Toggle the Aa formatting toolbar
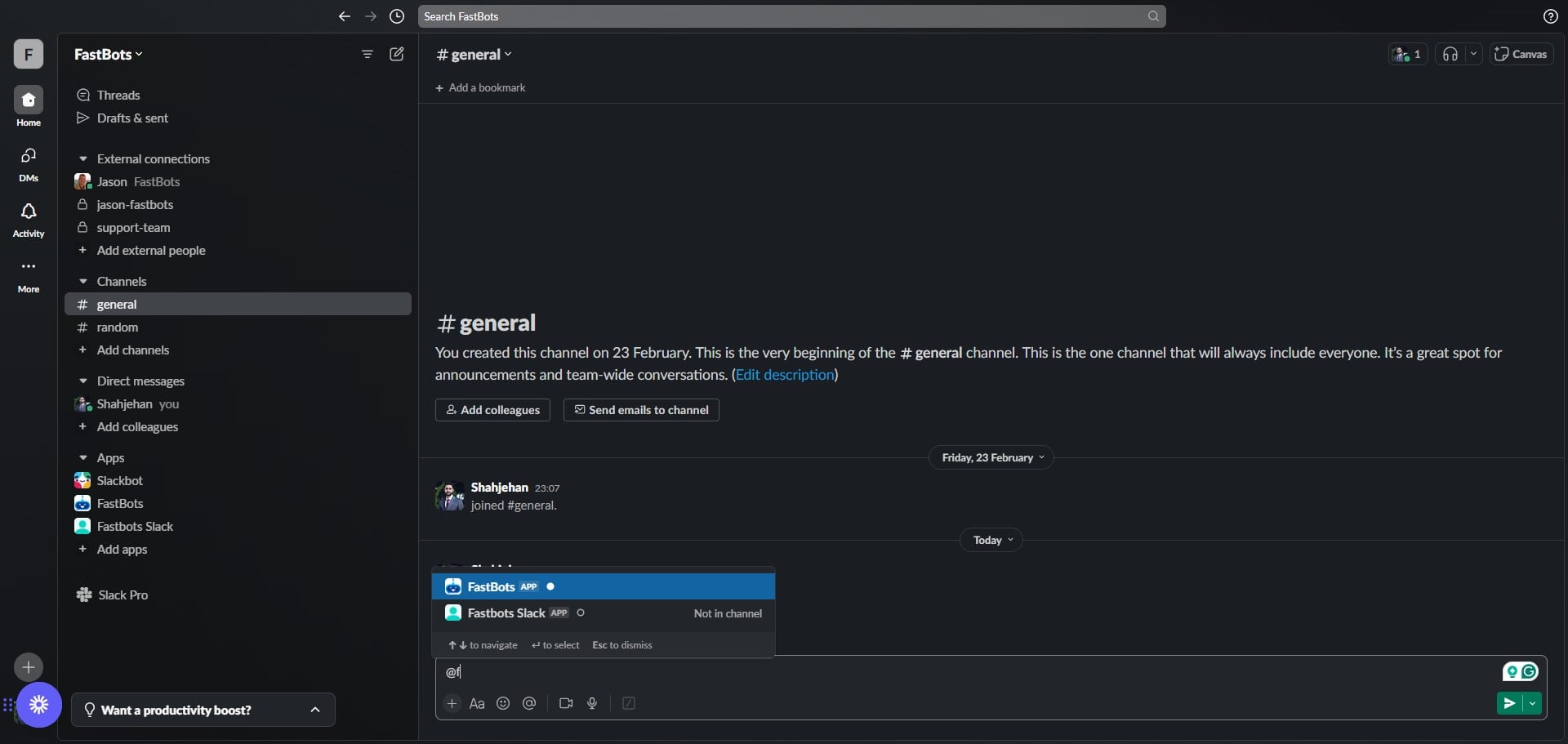The image size is (1568, 744). coord(477,703)
